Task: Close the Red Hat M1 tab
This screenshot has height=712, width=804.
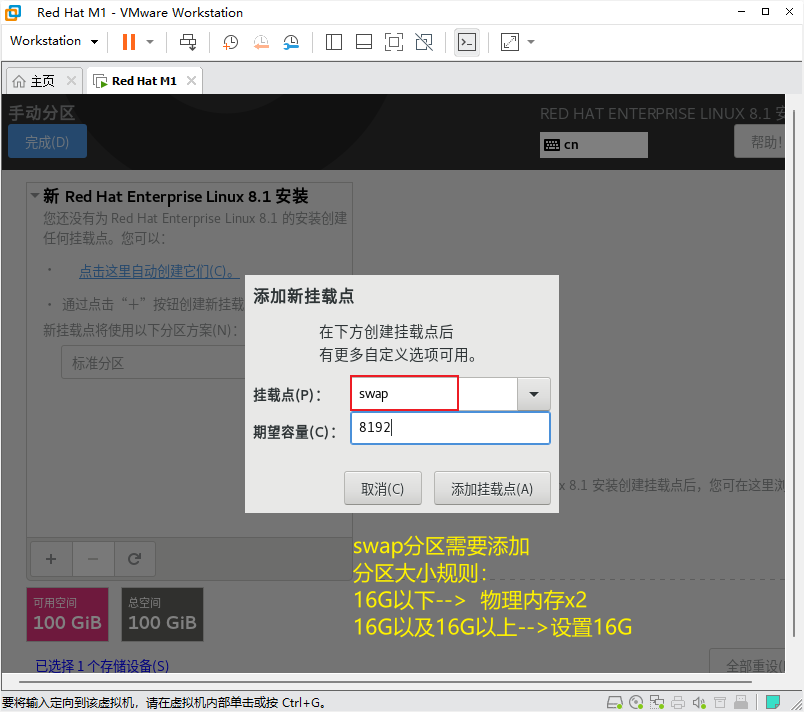Action: [191, 80]
